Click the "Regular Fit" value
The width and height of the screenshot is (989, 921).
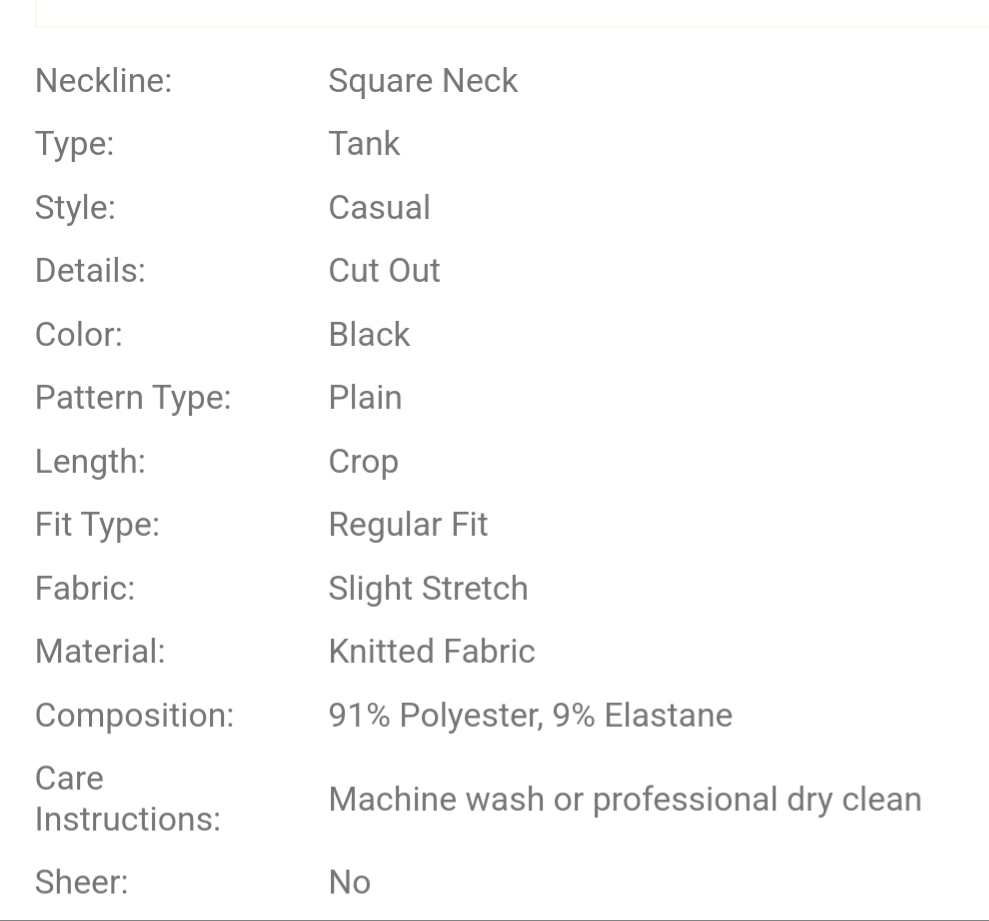pyautogui.click(x=408, y=524)
